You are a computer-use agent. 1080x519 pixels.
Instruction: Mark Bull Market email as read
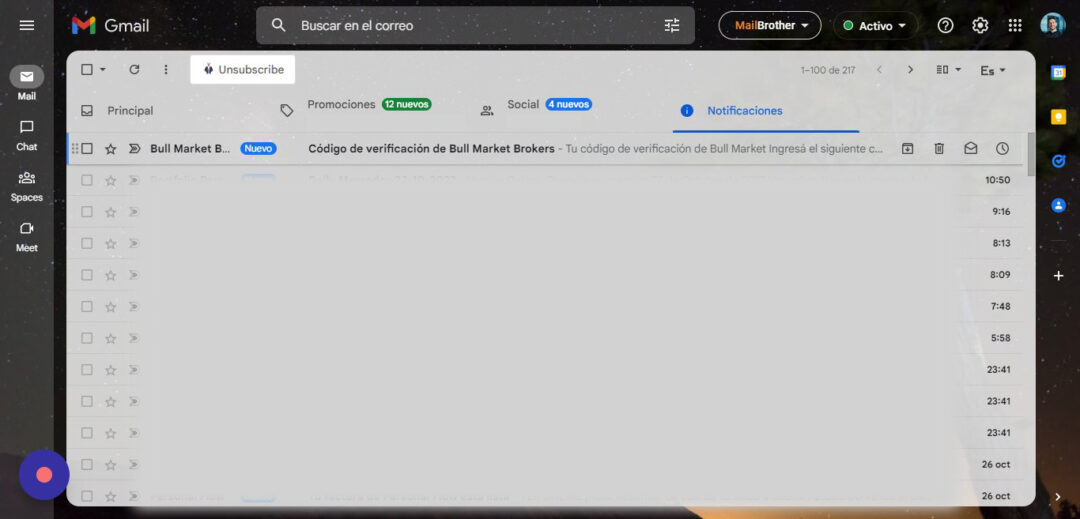(x=970, y=149)
